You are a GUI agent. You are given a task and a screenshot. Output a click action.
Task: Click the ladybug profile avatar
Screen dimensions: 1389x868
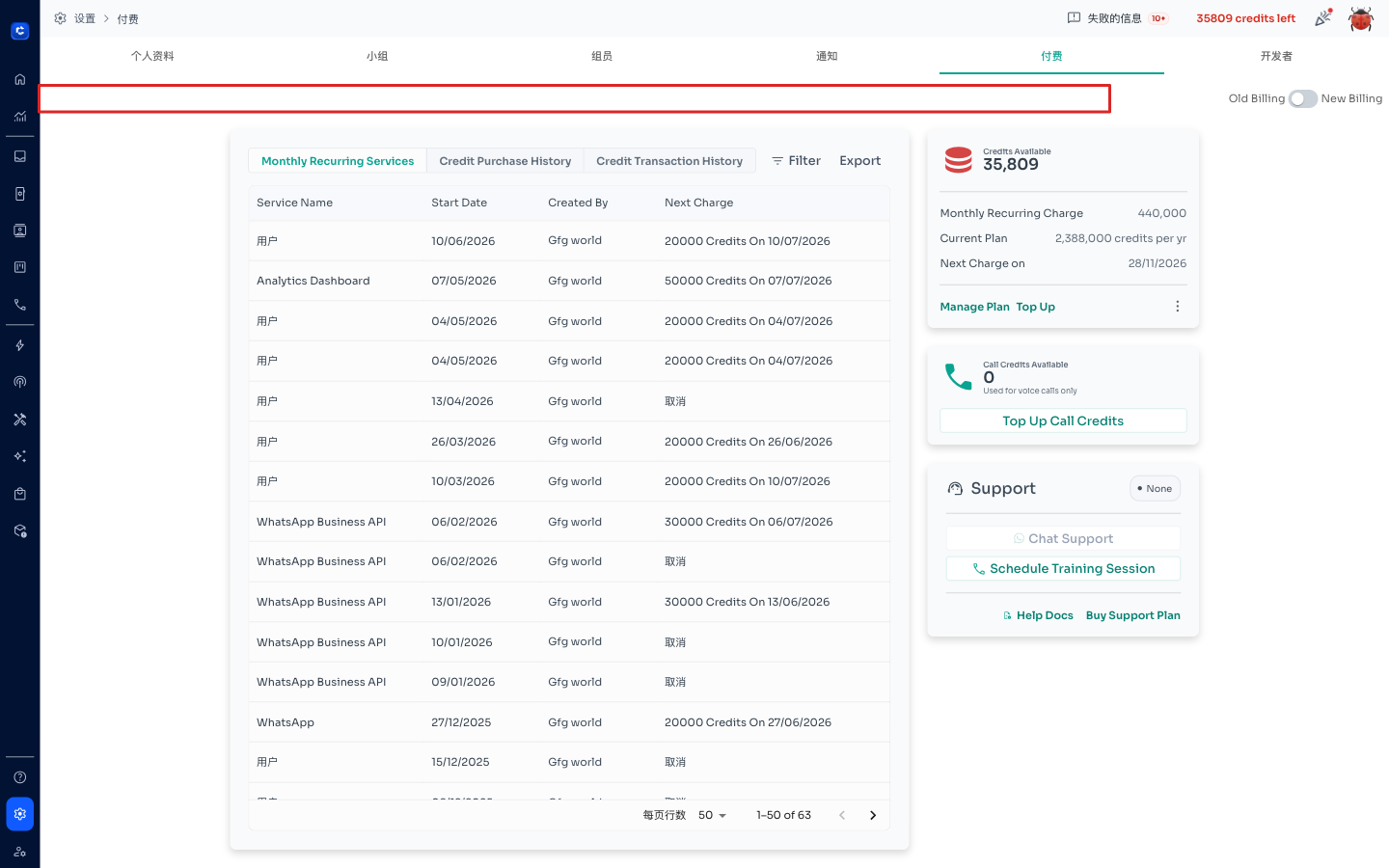[1361, 18]
